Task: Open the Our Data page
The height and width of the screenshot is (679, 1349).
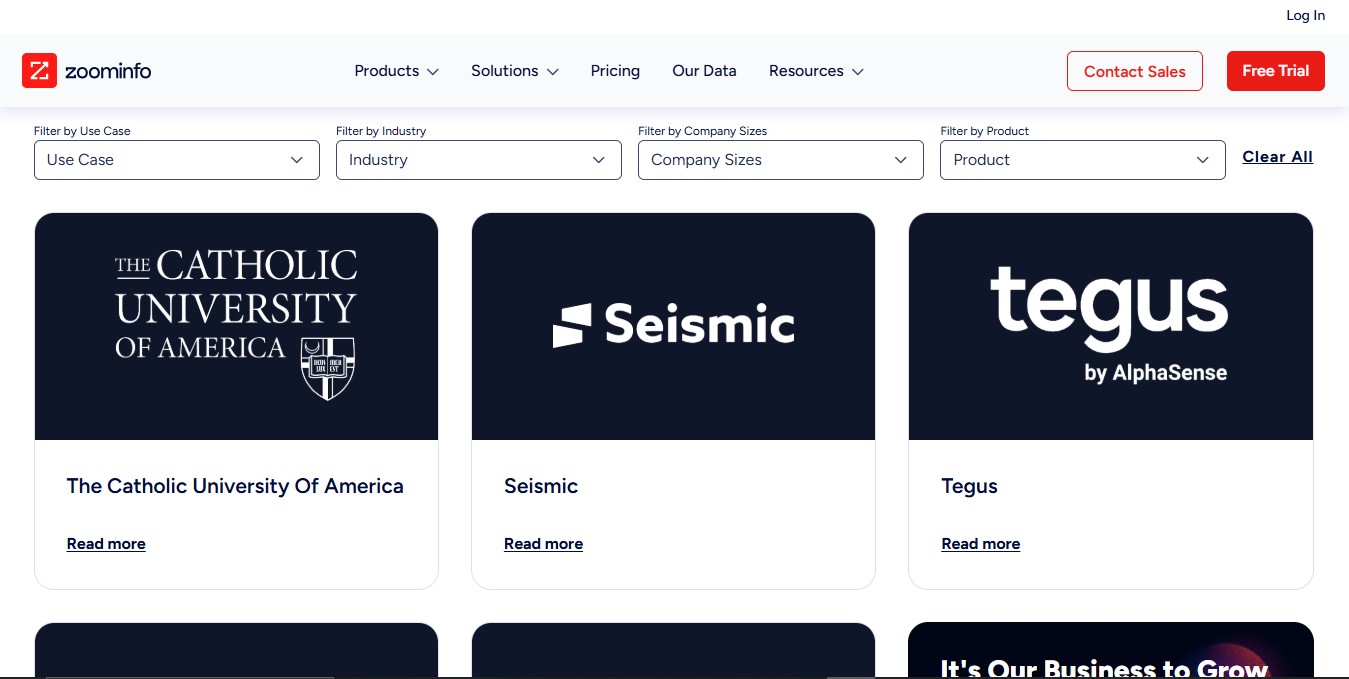Action: (x=704, y=71)
